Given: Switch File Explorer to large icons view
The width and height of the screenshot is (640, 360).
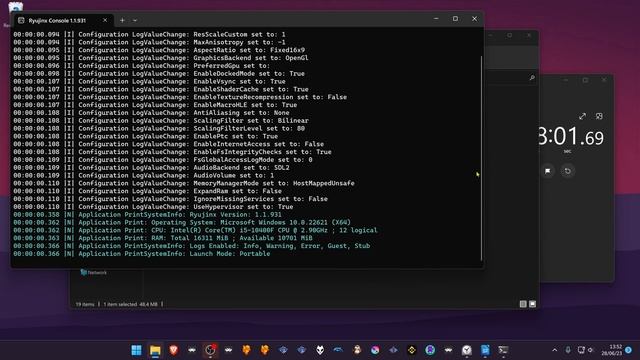Looking at the screenshot, I should (533, 304).
